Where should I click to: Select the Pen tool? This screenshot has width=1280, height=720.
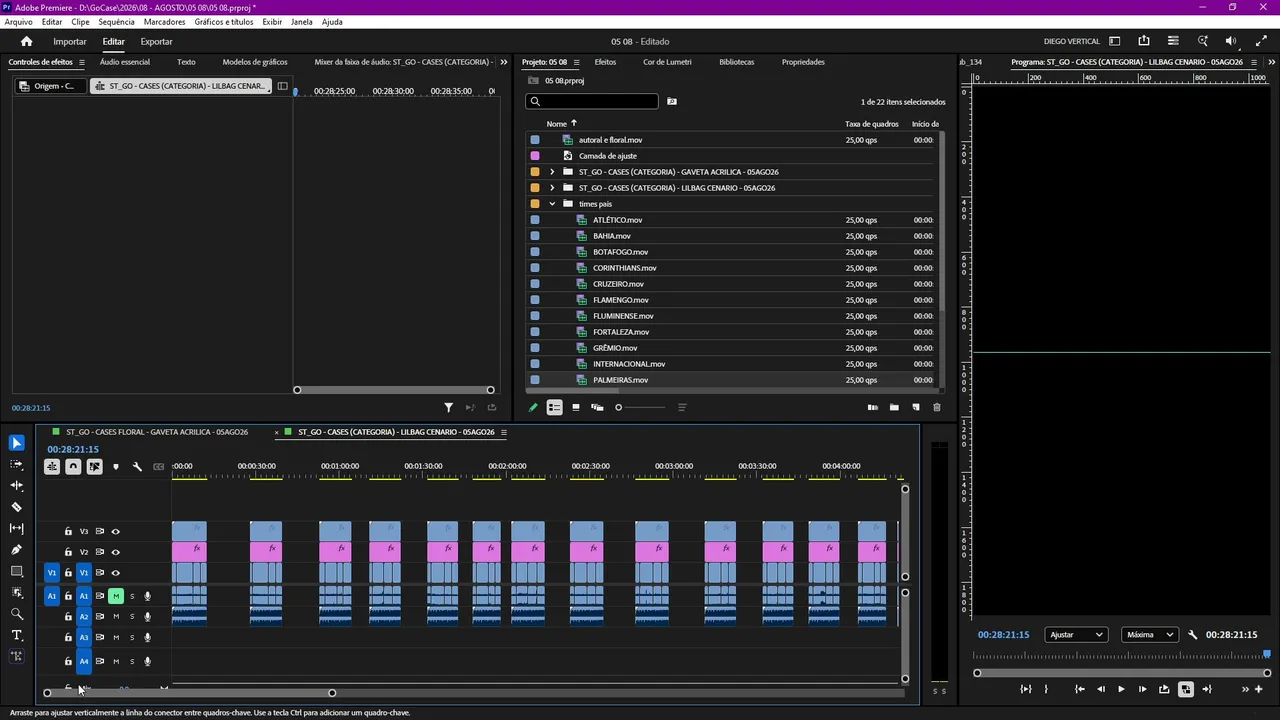17,550
